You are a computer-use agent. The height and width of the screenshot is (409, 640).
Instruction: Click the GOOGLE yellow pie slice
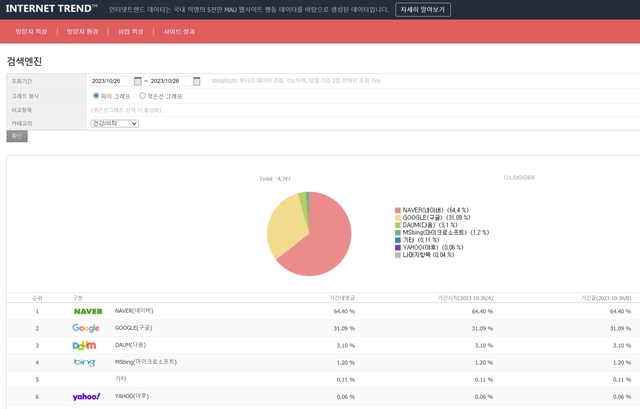(286, 225)
